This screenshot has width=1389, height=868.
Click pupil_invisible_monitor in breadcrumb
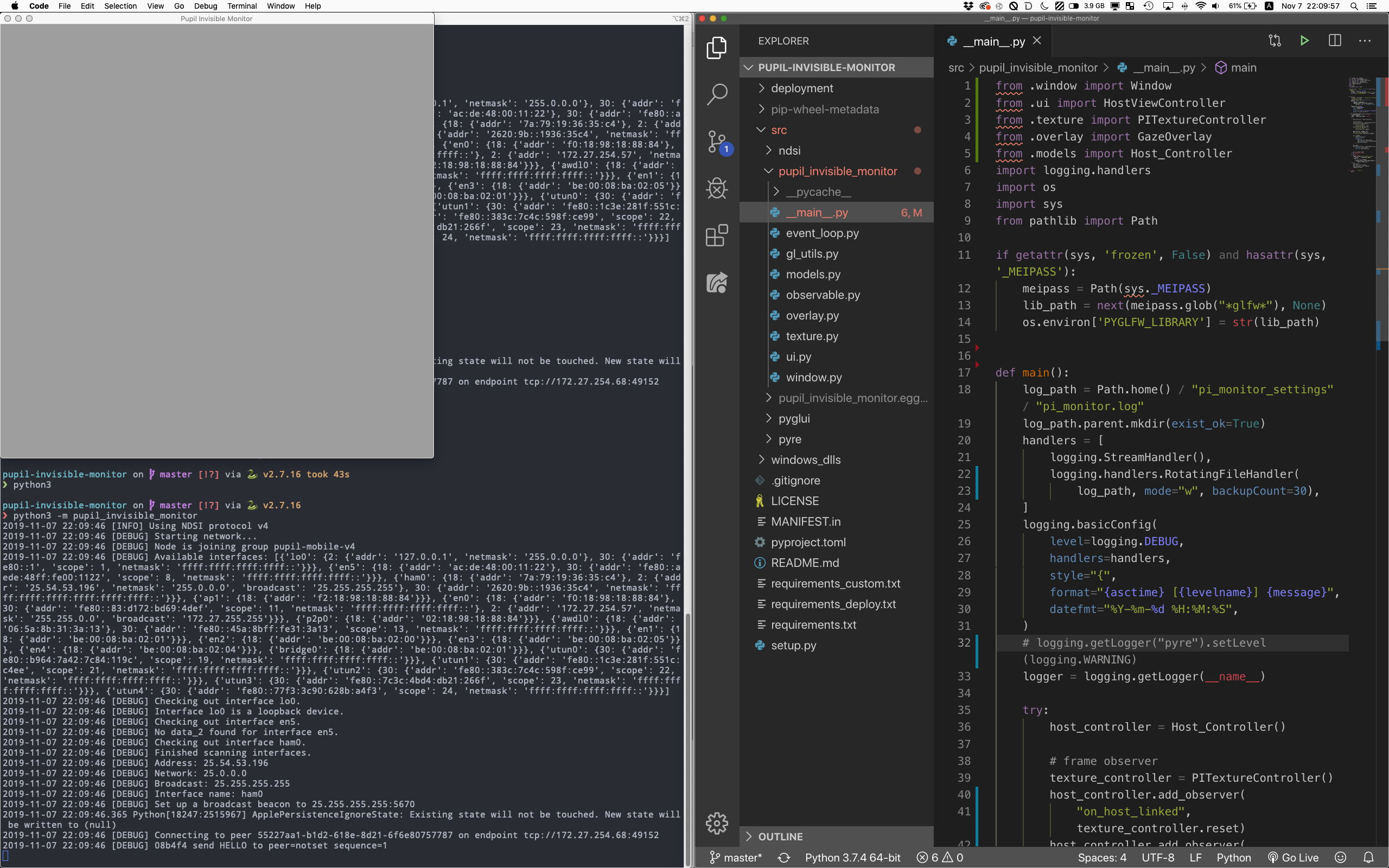point(1038,68)
